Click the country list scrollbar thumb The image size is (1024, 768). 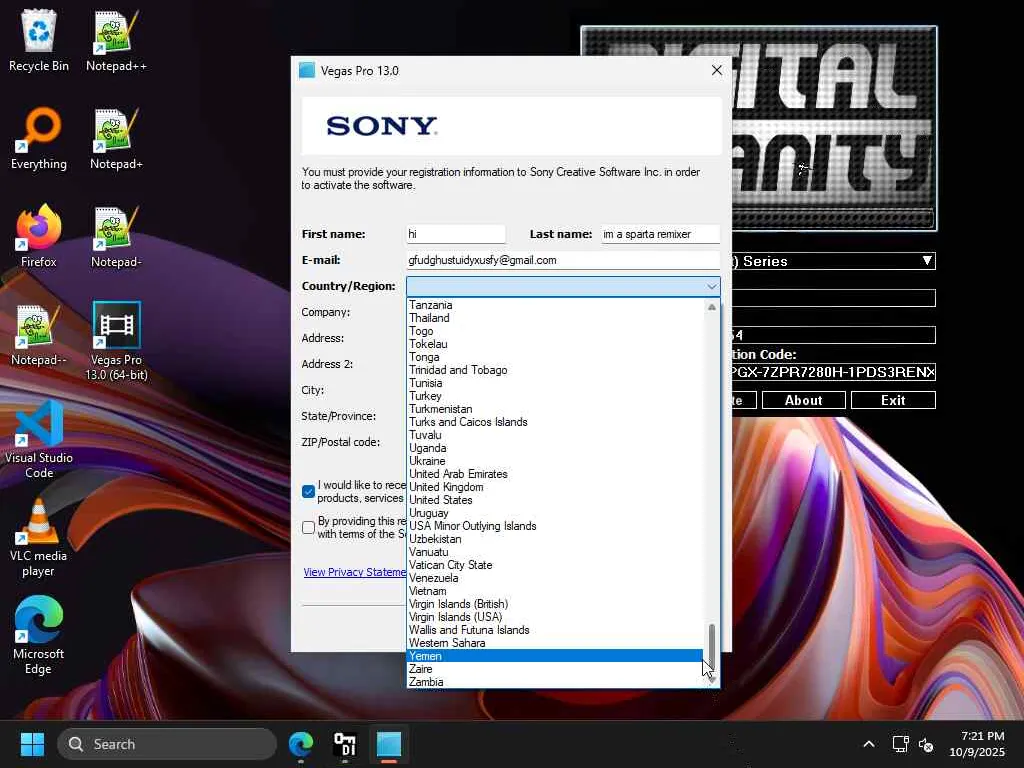tap(712, 645)
